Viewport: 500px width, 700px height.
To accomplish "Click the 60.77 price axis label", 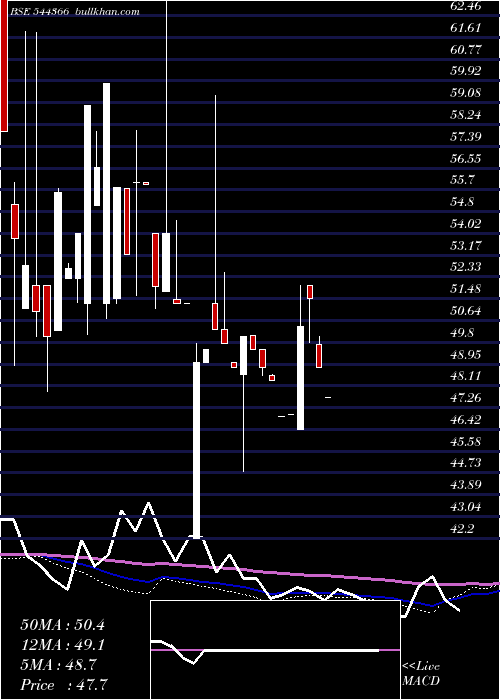I will (465, 50).
